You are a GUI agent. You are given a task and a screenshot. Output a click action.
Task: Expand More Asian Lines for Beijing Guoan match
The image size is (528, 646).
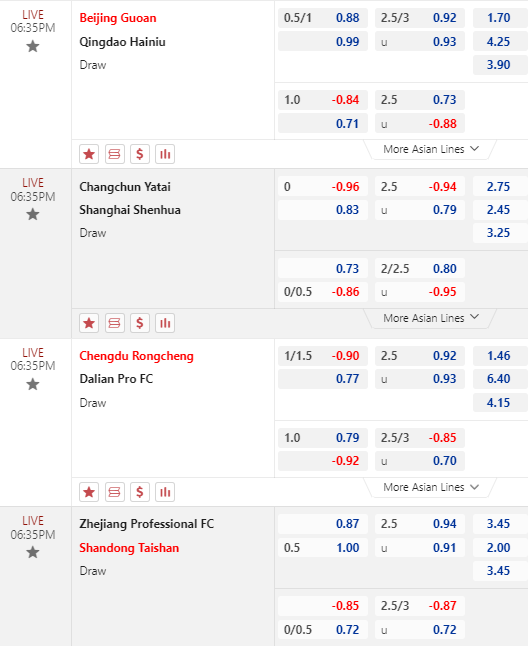[430, 149]
